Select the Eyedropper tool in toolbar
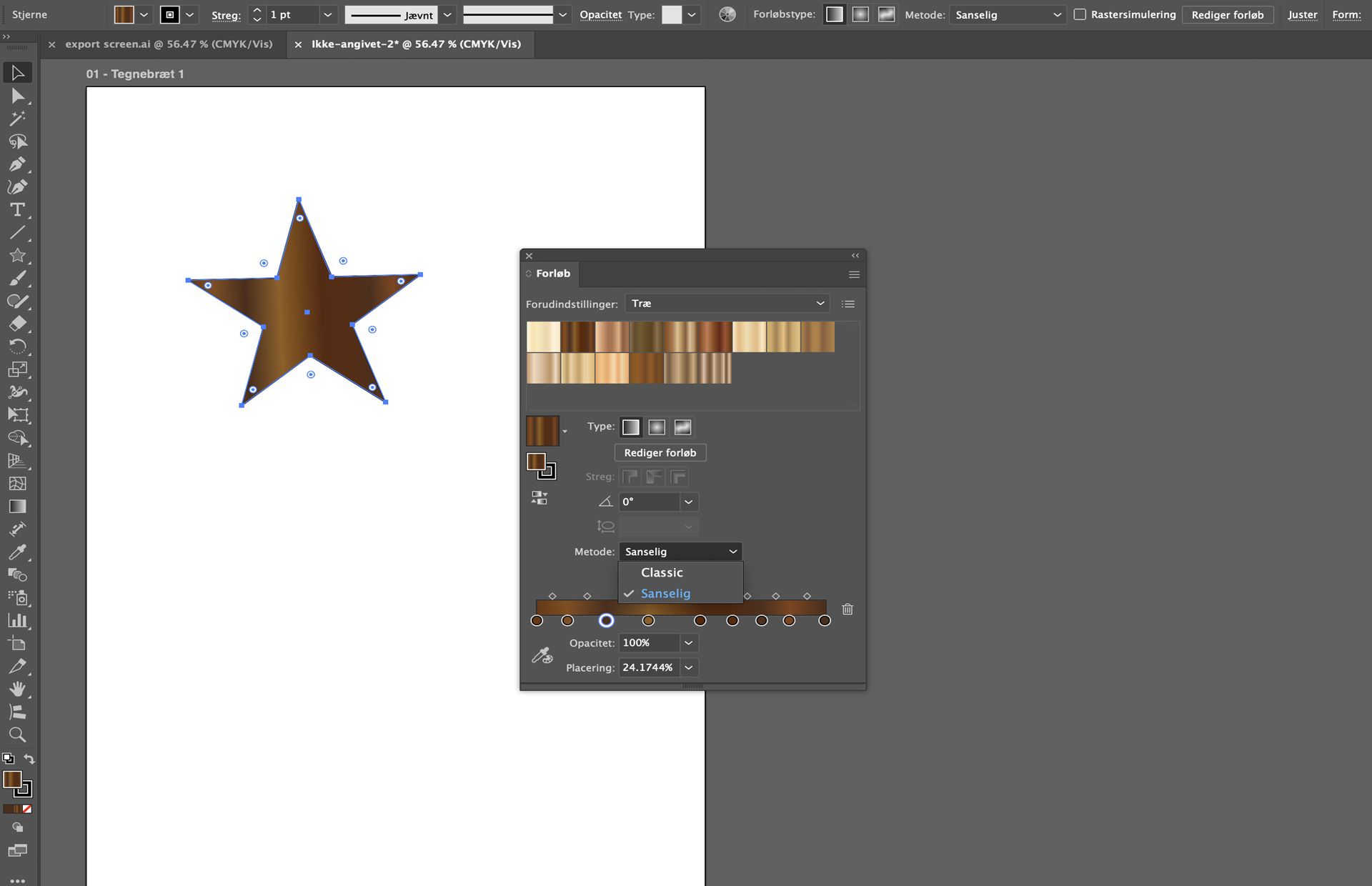Viewport: 1372px width, 886px height. click(17, 552)
